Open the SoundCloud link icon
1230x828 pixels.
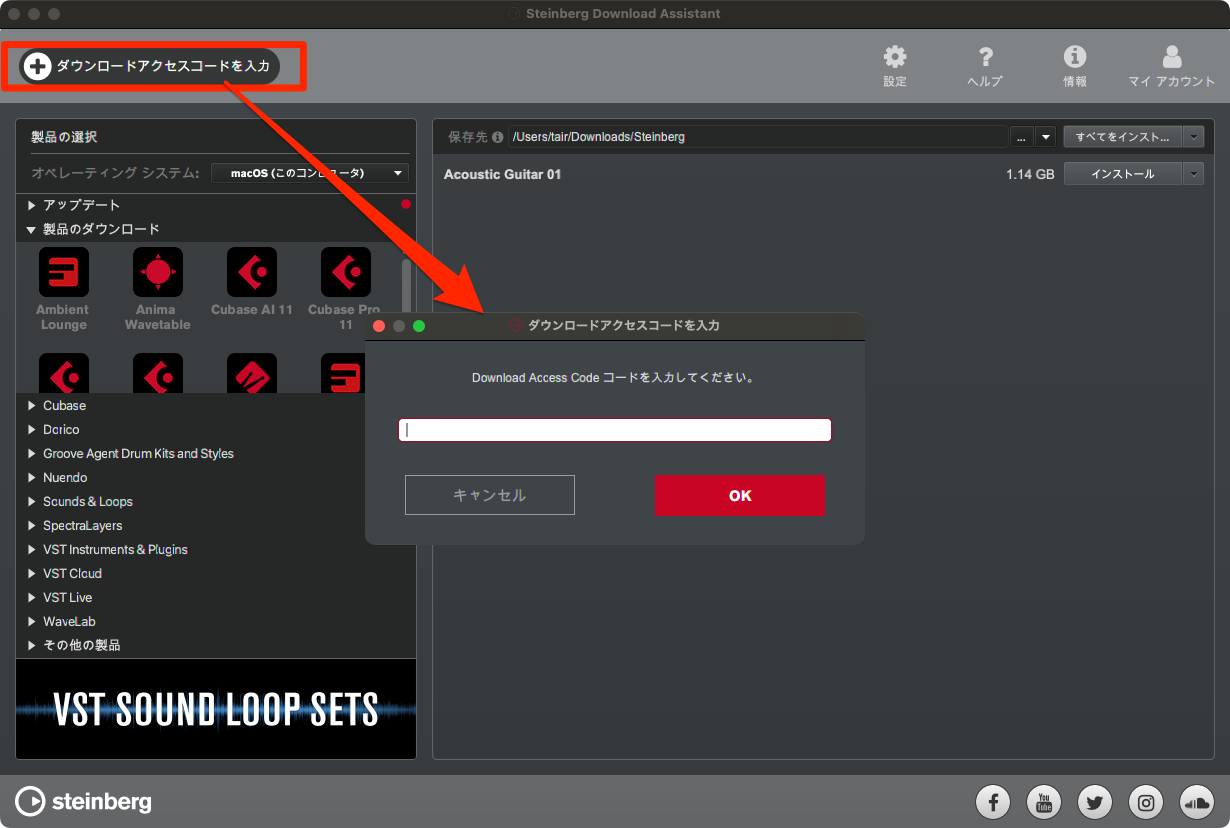click(x=1197, y=801)
